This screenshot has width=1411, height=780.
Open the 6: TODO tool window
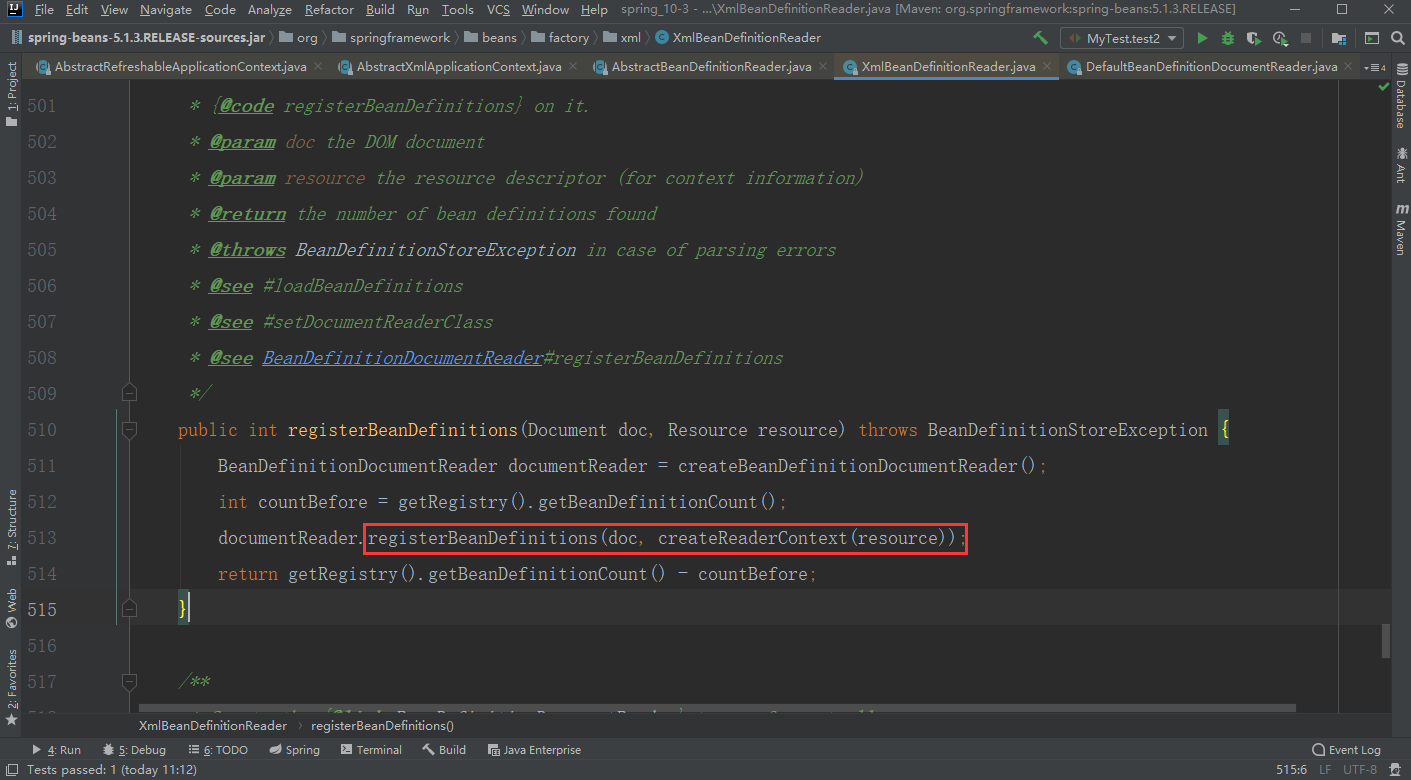[216, 750]
